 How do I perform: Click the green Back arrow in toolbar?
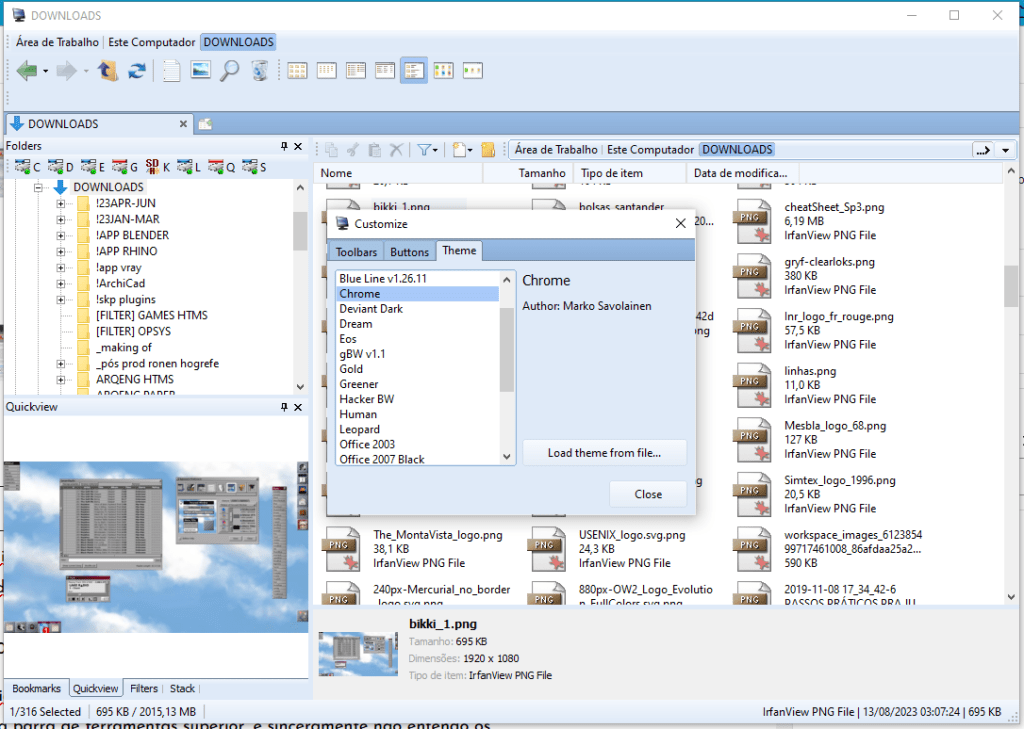[26, 70]
